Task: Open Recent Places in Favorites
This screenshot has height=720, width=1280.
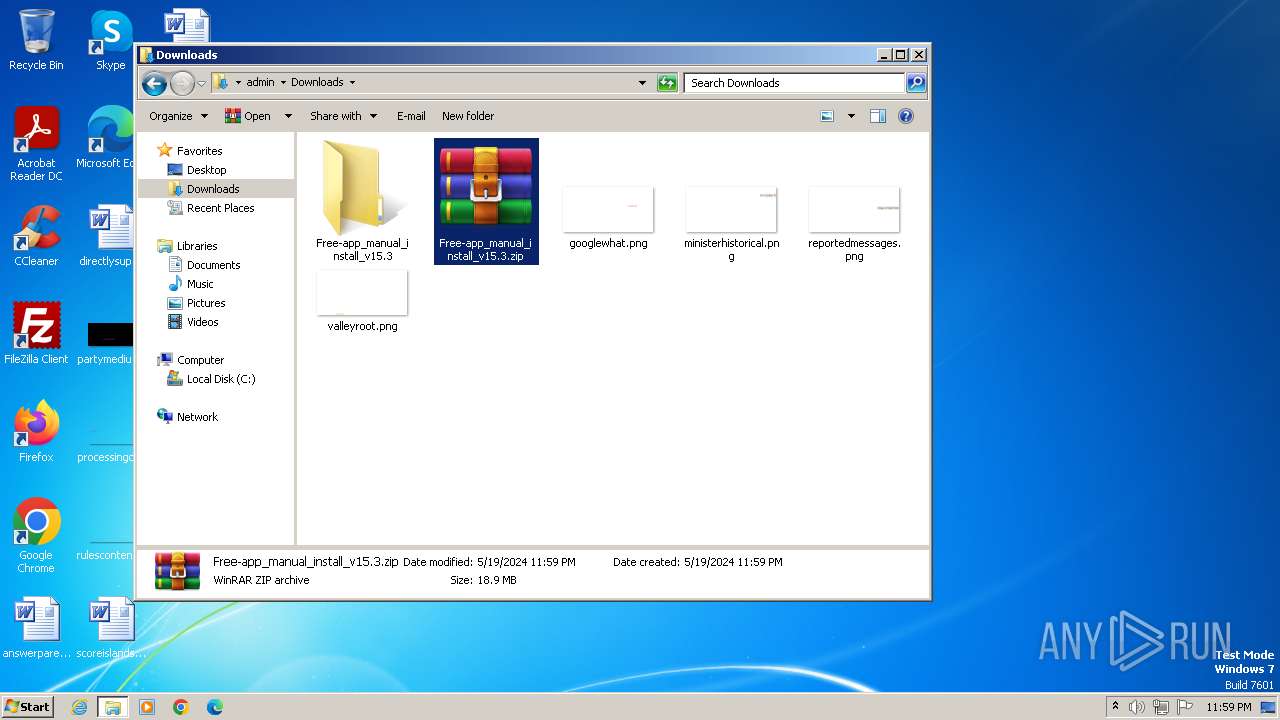Action: [220, 208]
